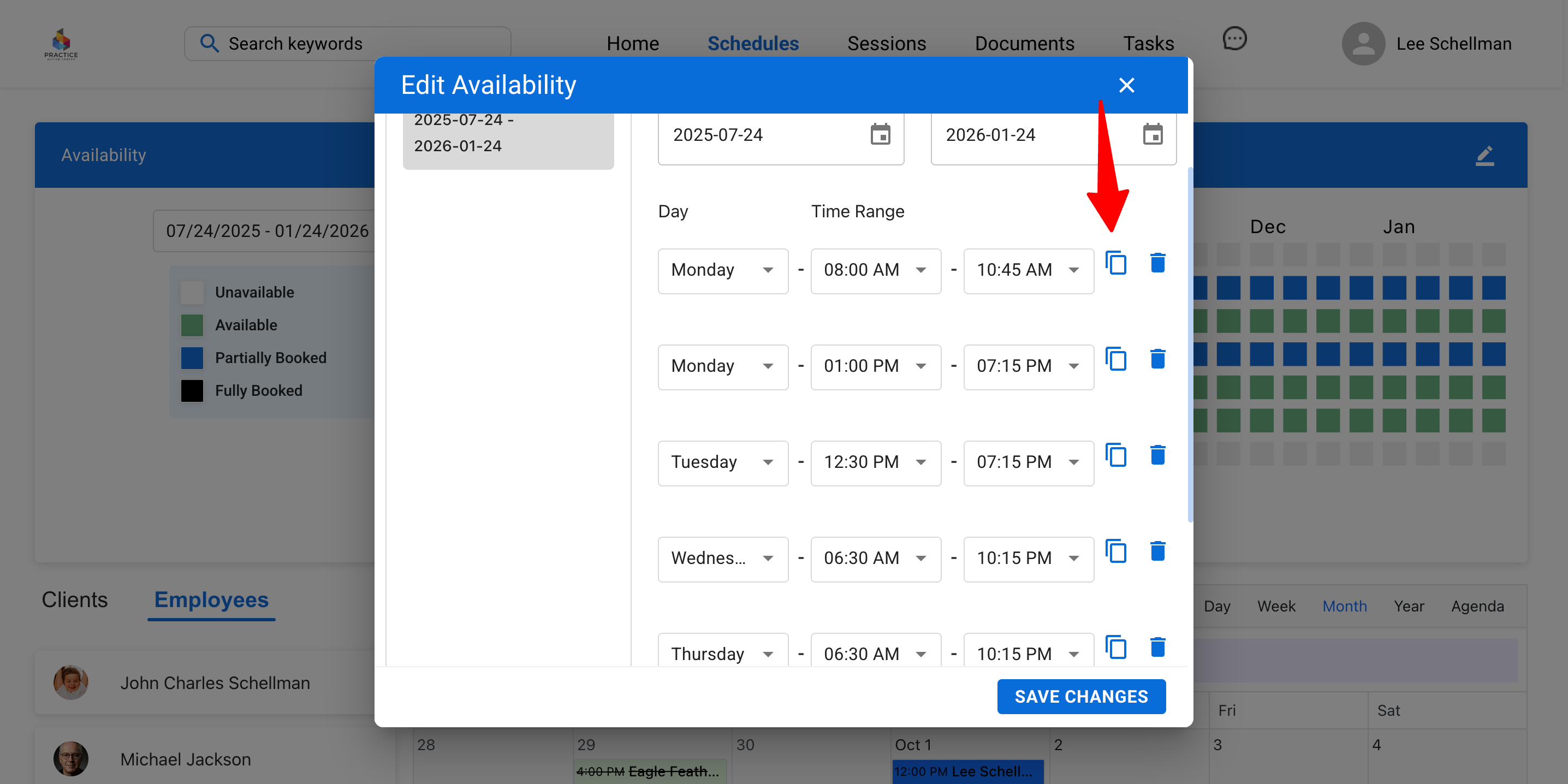Open the 12:30 PM start time dropdown

[x=875, y=462]
